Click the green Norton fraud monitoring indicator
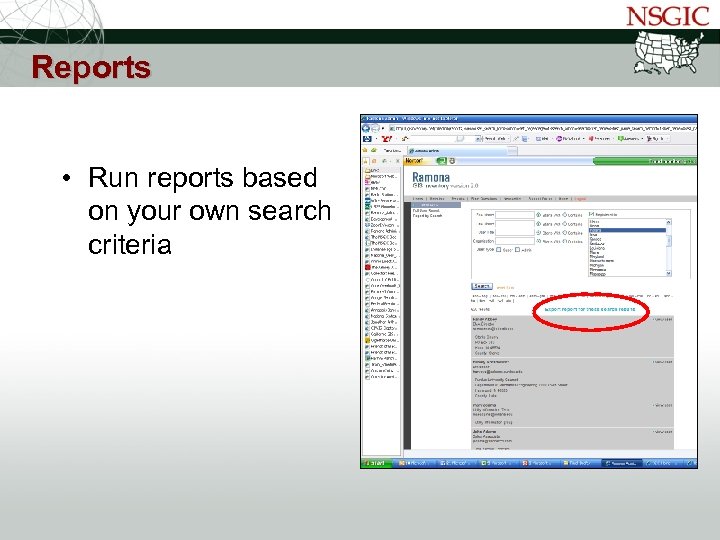 click(645, 161)
